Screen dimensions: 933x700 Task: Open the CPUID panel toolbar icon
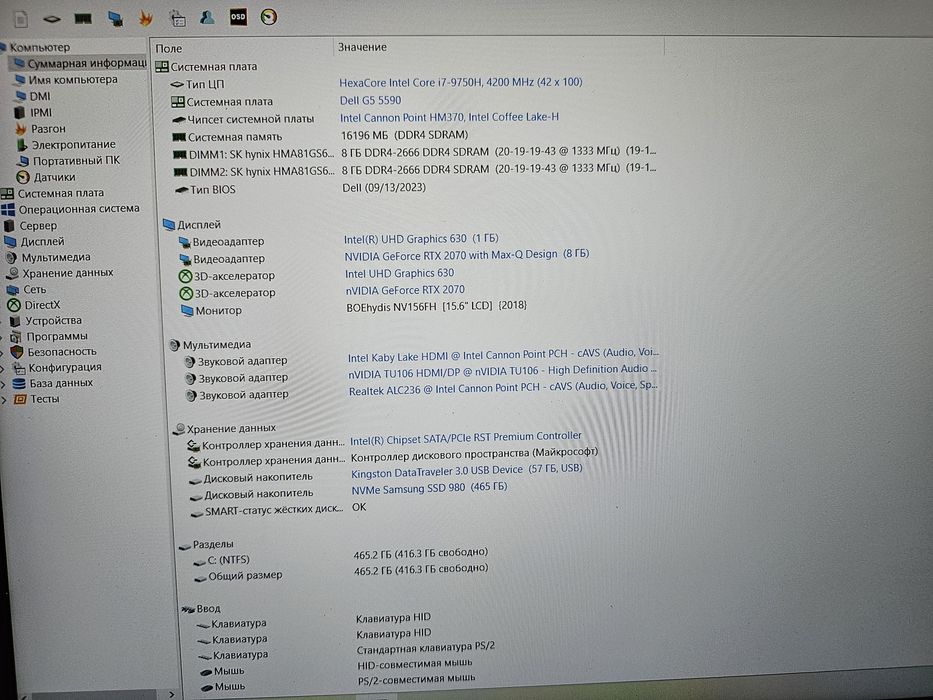52,19
